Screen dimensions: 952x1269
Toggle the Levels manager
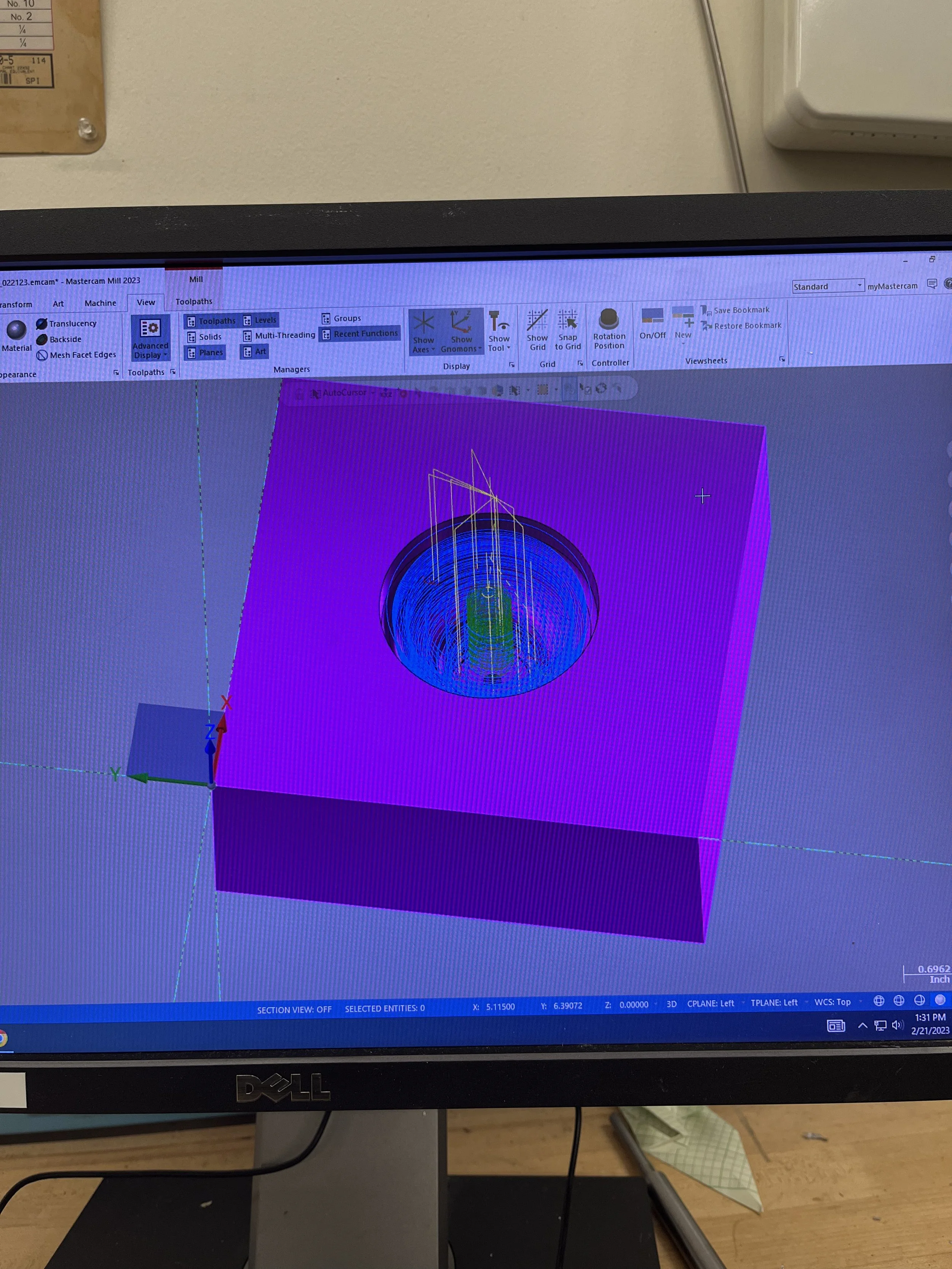pyautogui.click(x=259, y=320)
